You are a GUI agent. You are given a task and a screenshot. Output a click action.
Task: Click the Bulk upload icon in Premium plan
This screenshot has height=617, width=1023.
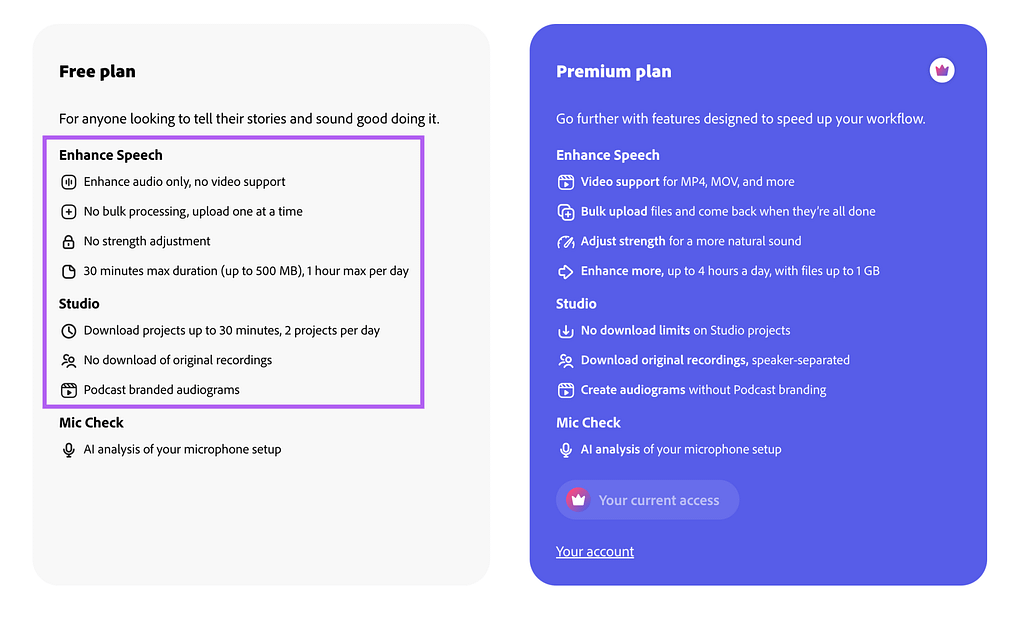coord(566,212)
